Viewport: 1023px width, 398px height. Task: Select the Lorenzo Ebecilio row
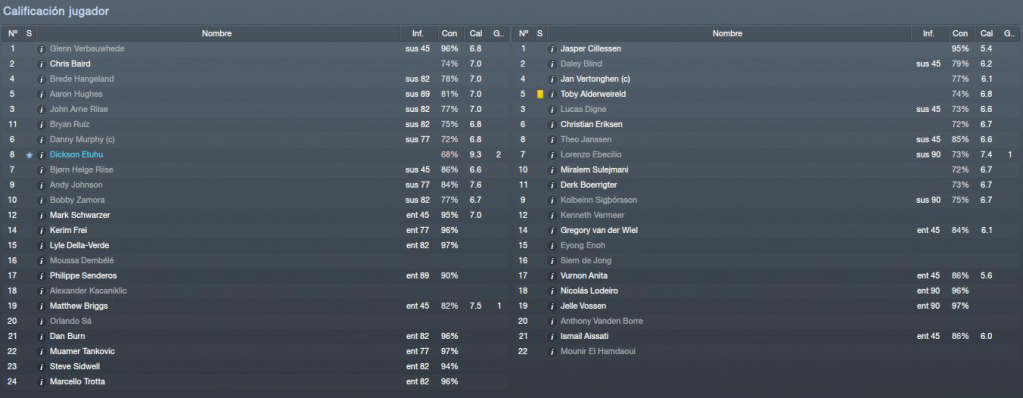tap(766, 155)
